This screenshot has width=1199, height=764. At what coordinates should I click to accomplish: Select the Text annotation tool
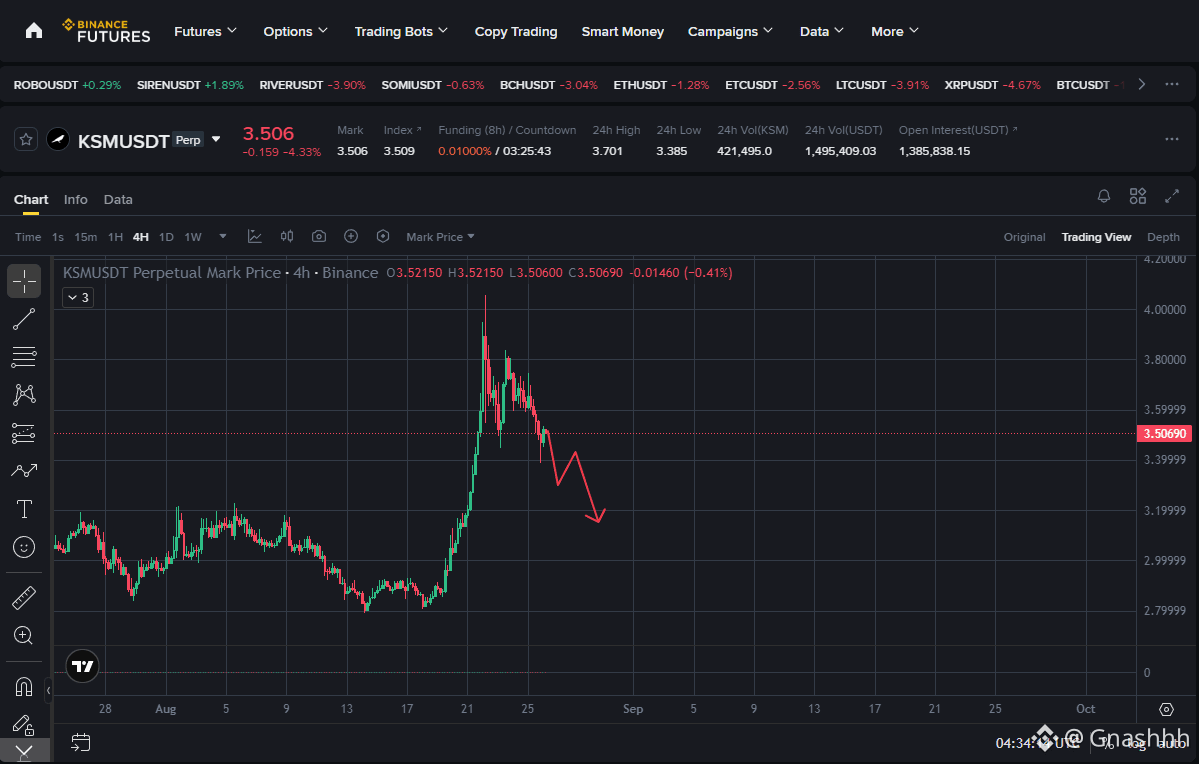point(24,509)
